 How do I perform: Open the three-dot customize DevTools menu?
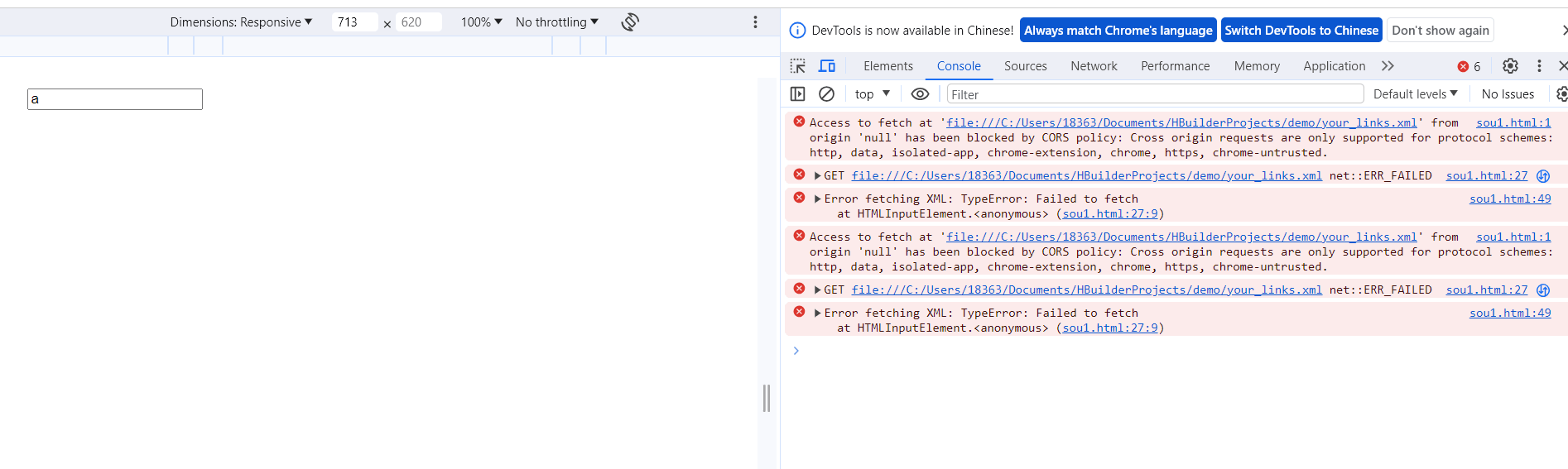point(1539,66)
